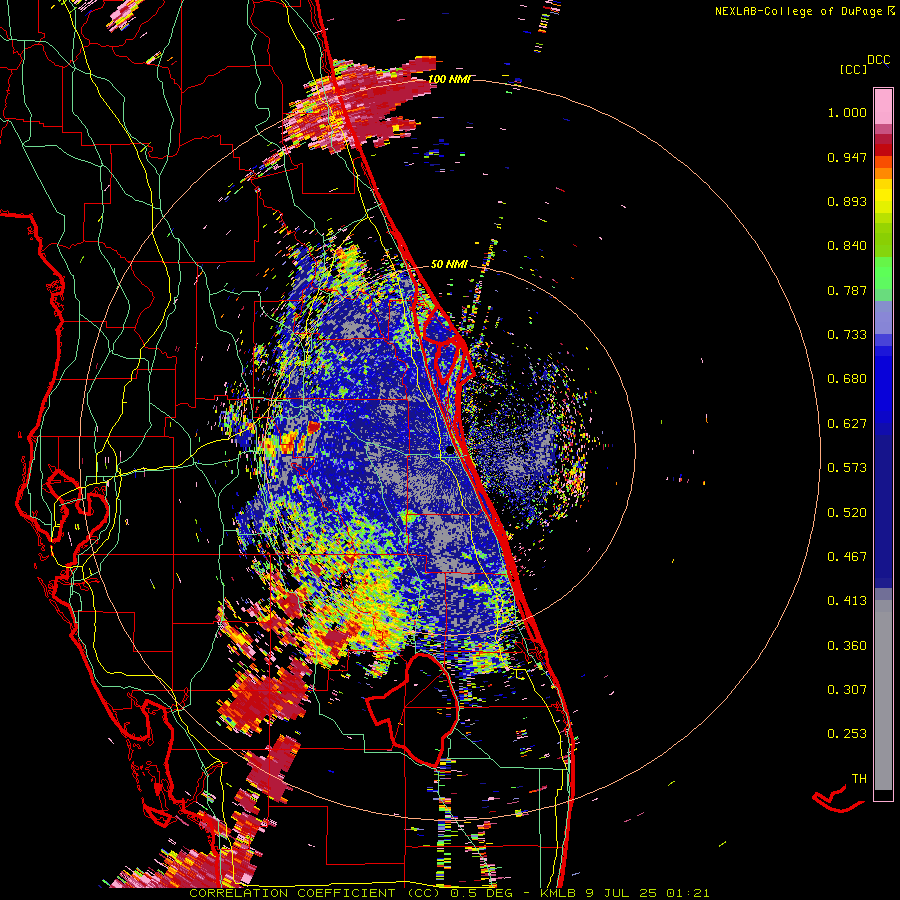The height and width of the screenshot is (900, 900).
Task: Click the 0.787 legend value
Action: (x=847, y=290)
